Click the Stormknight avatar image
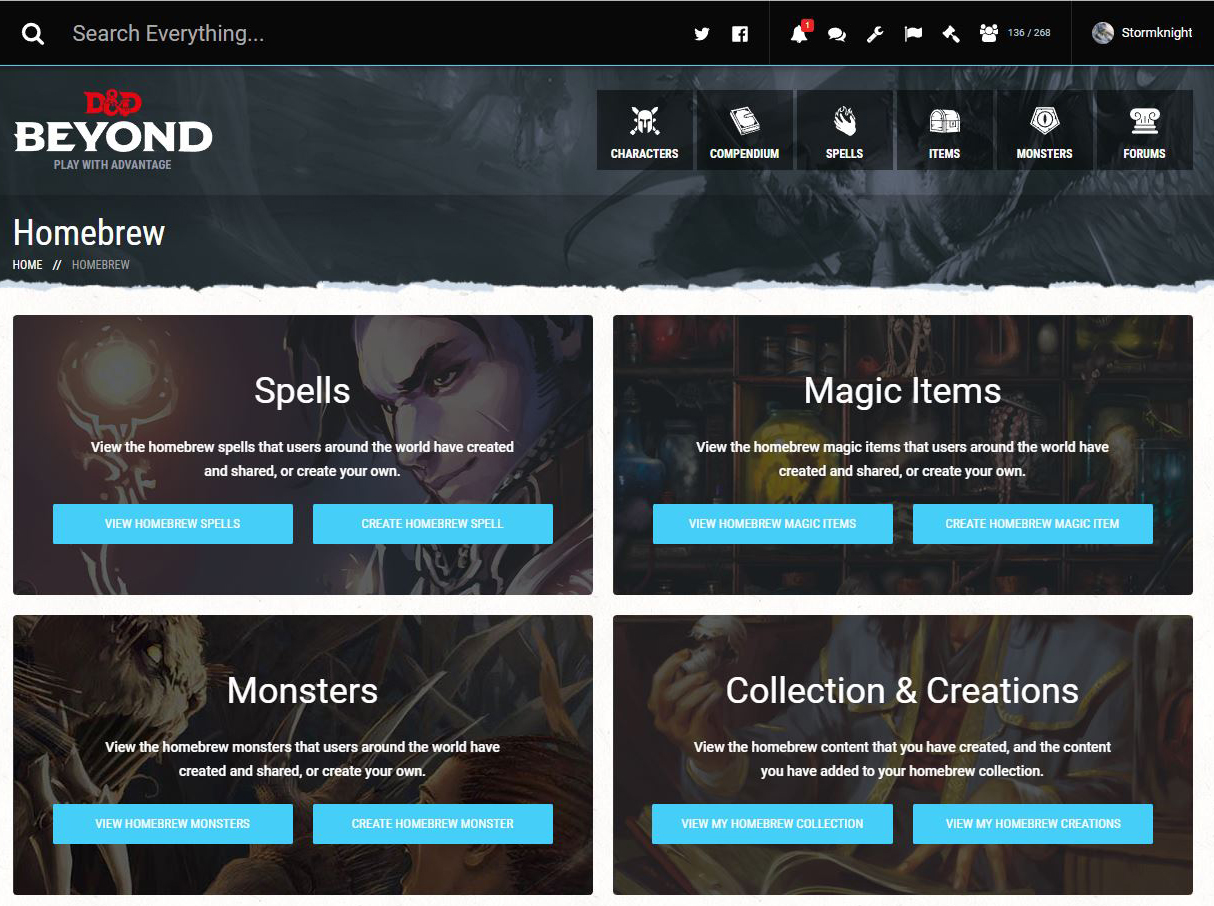 1103,33
